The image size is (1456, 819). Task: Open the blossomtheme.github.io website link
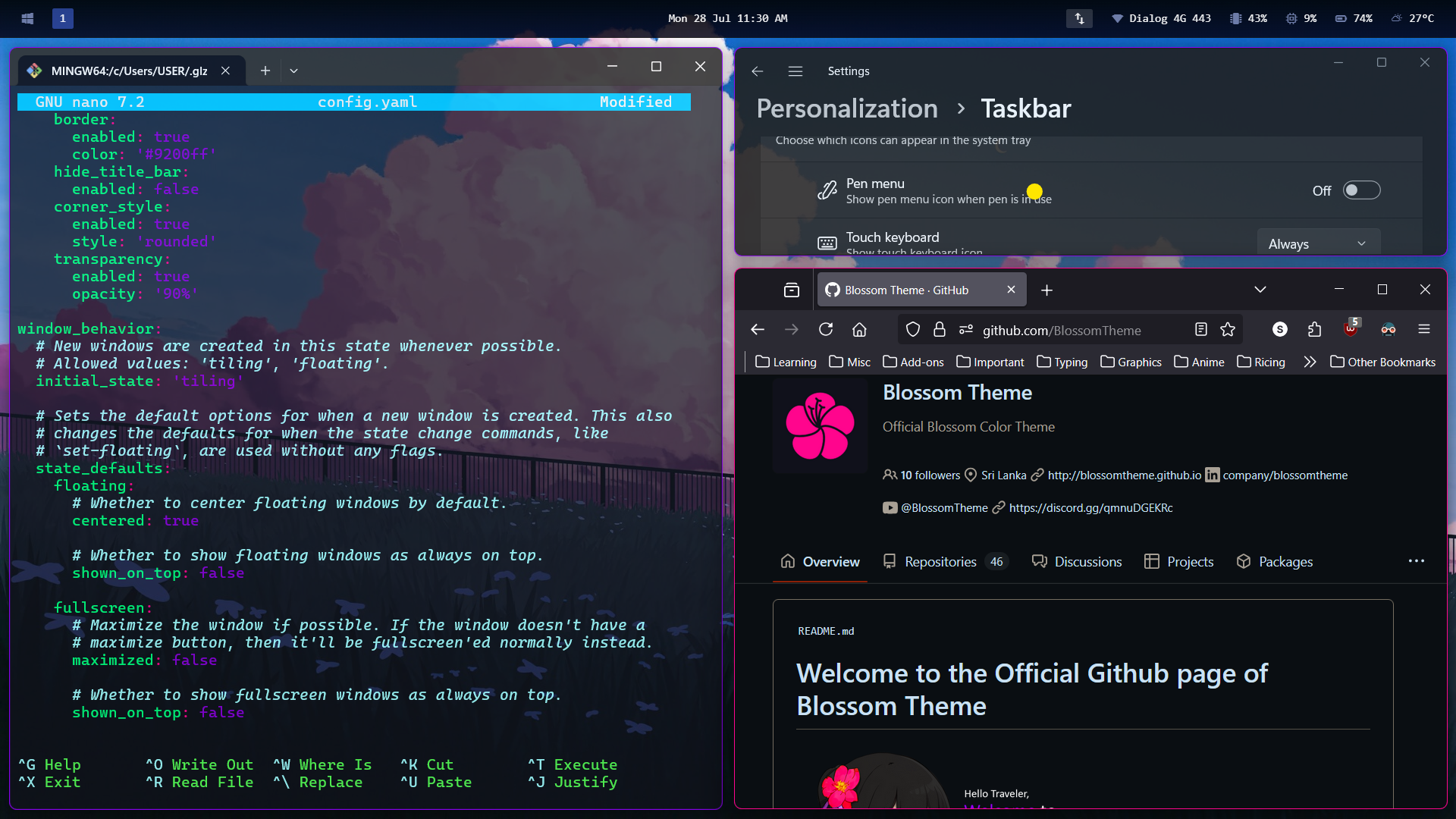coord(1124,475)
